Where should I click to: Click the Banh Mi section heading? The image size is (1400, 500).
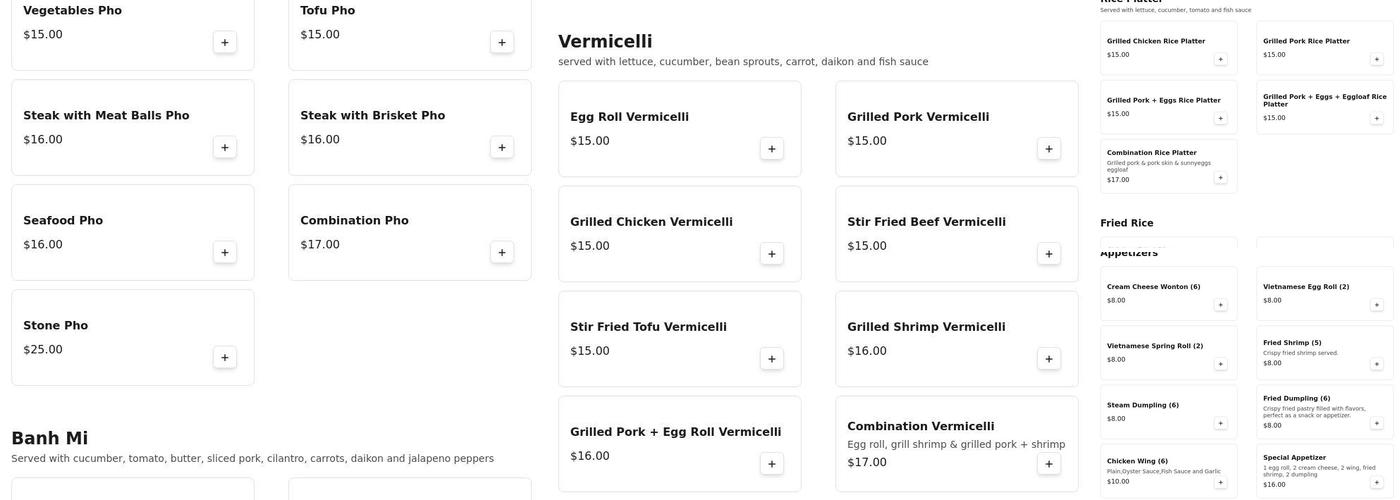[x=49, y=438]
